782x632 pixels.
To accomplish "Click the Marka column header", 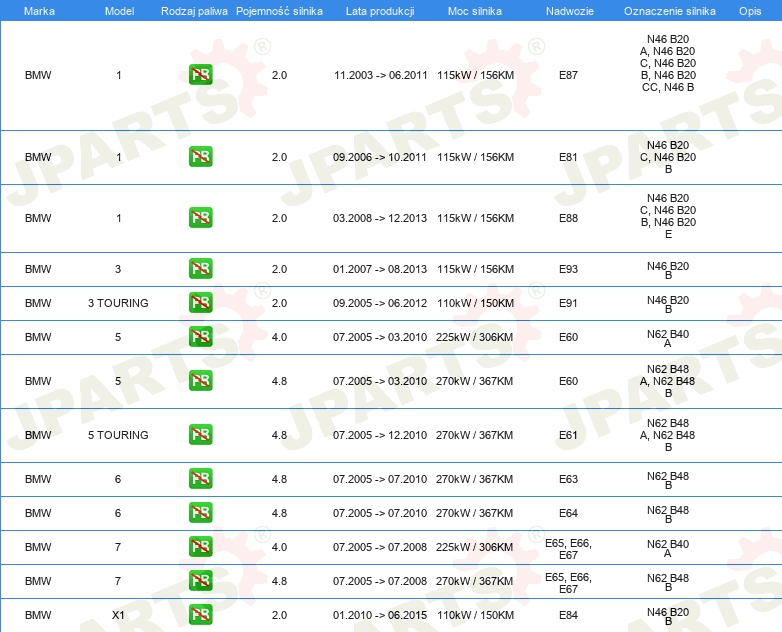I will (39, 11).
